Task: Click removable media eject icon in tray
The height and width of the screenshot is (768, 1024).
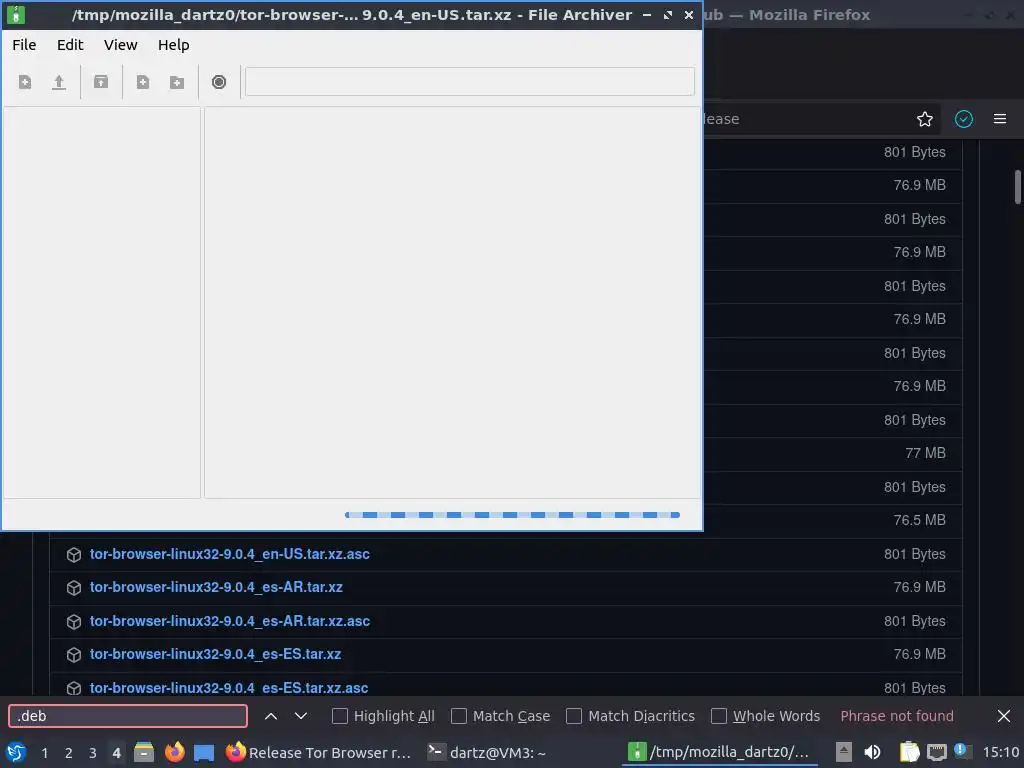Action: 844,752
